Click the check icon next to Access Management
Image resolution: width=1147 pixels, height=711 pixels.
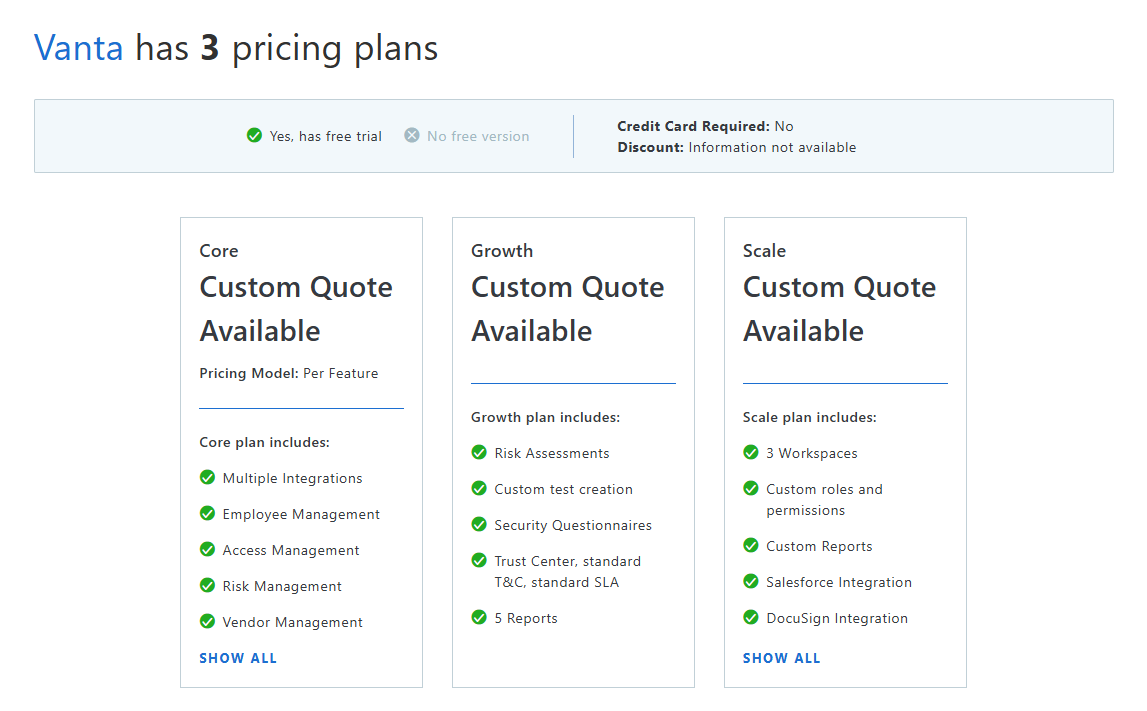tap(207, 549)
